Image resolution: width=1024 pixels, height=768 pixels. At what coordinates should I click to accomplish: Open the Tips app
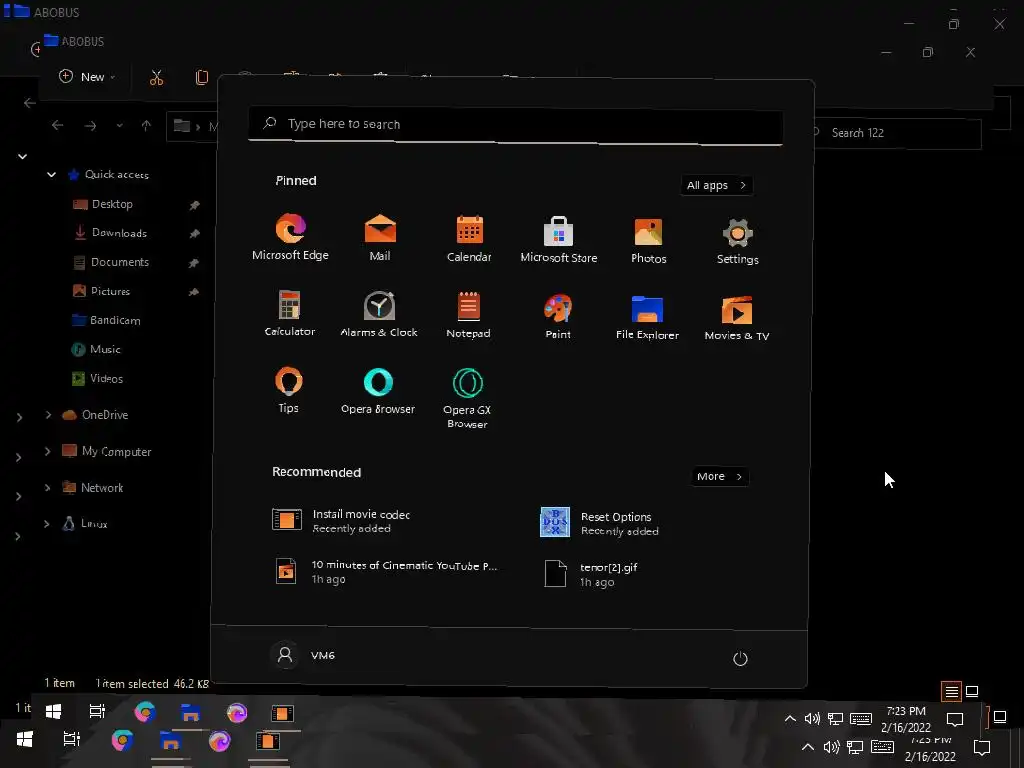coord(289,390)
